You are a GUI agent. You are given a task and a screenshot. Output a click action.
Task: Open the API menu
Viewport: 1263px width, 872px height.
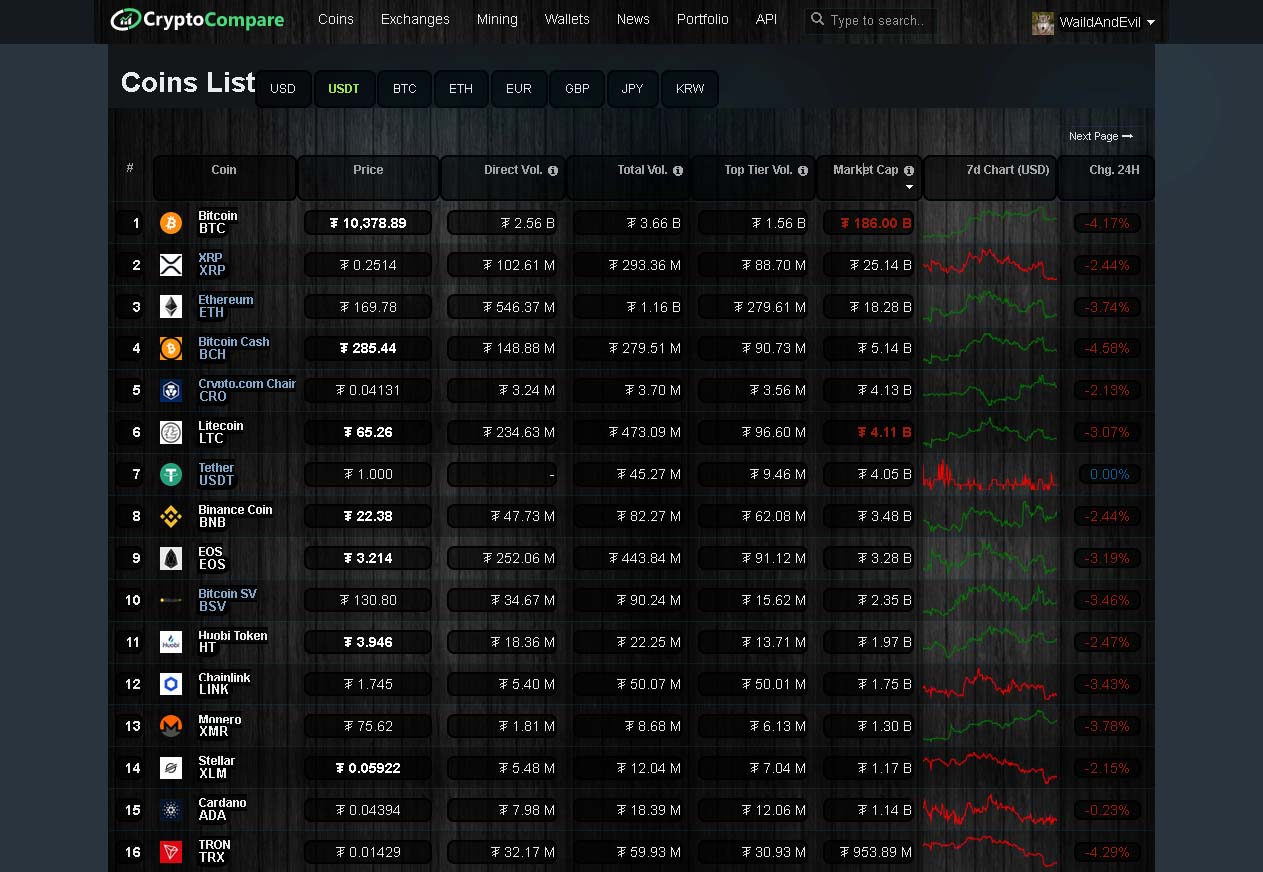(x=766, y=19)
